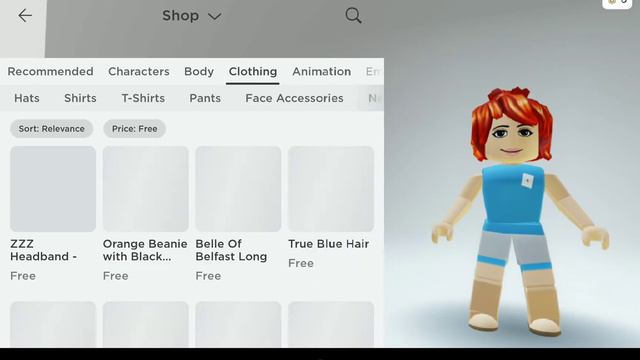Open the Body tab

coord(199,71)
